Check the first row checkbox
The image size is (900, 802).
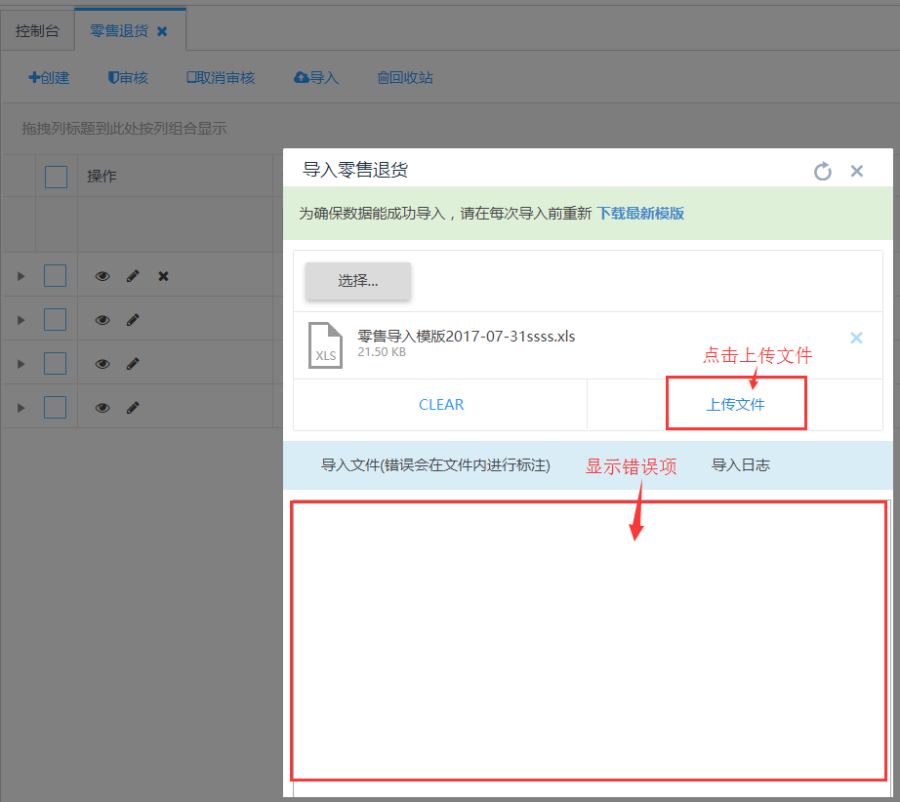(x=56, y=276)
